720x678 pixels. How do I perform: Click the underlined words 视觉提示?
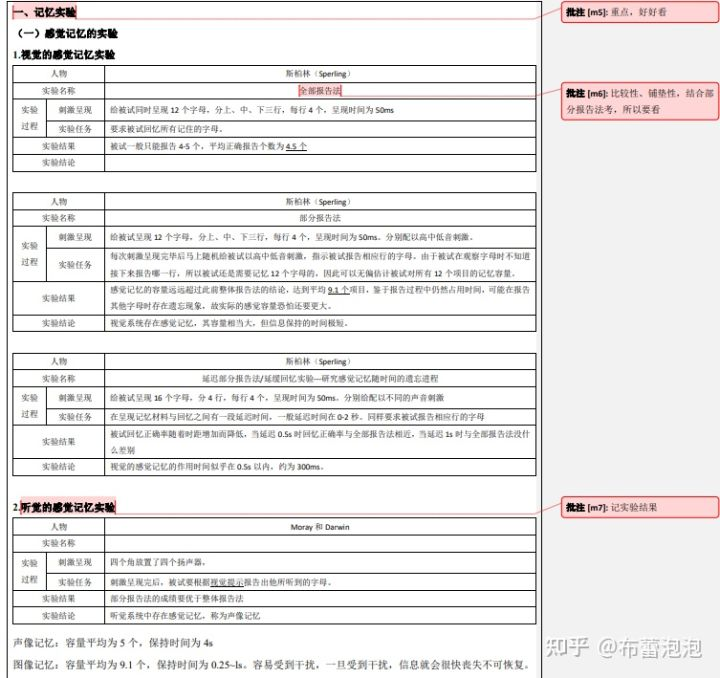pos(227,583)
